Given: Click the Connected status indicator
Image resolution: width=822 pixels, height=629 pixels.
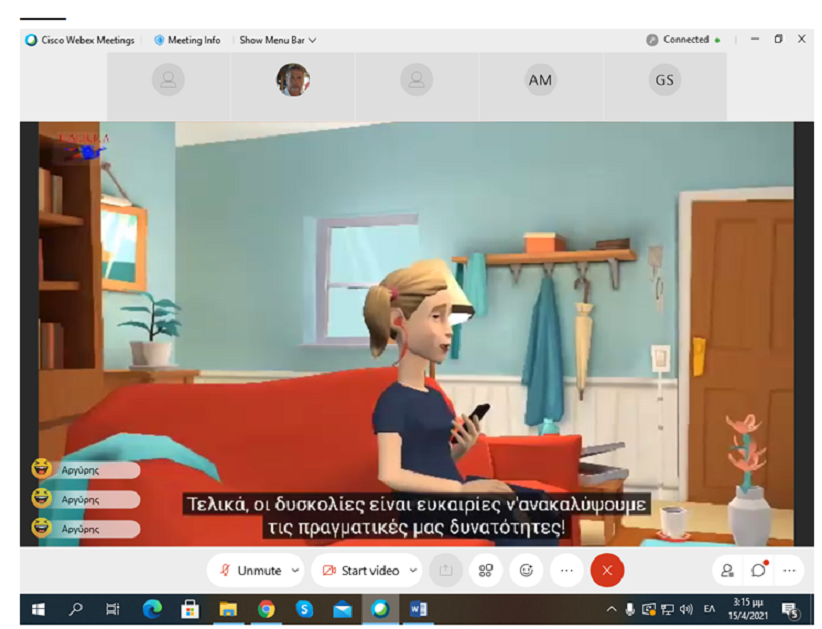Looking at the screenshot, I should [x=683, y=39].
